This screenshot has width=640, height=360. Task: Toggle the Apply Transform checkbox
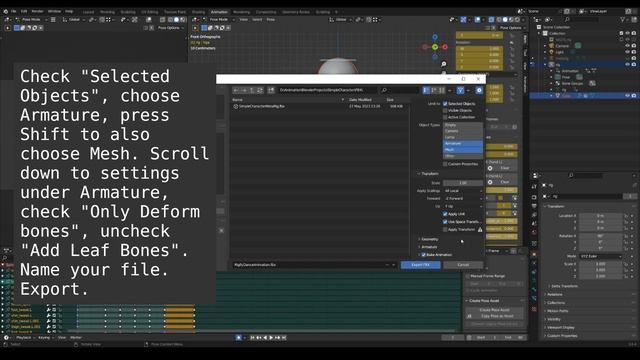[x=445, y=229]
